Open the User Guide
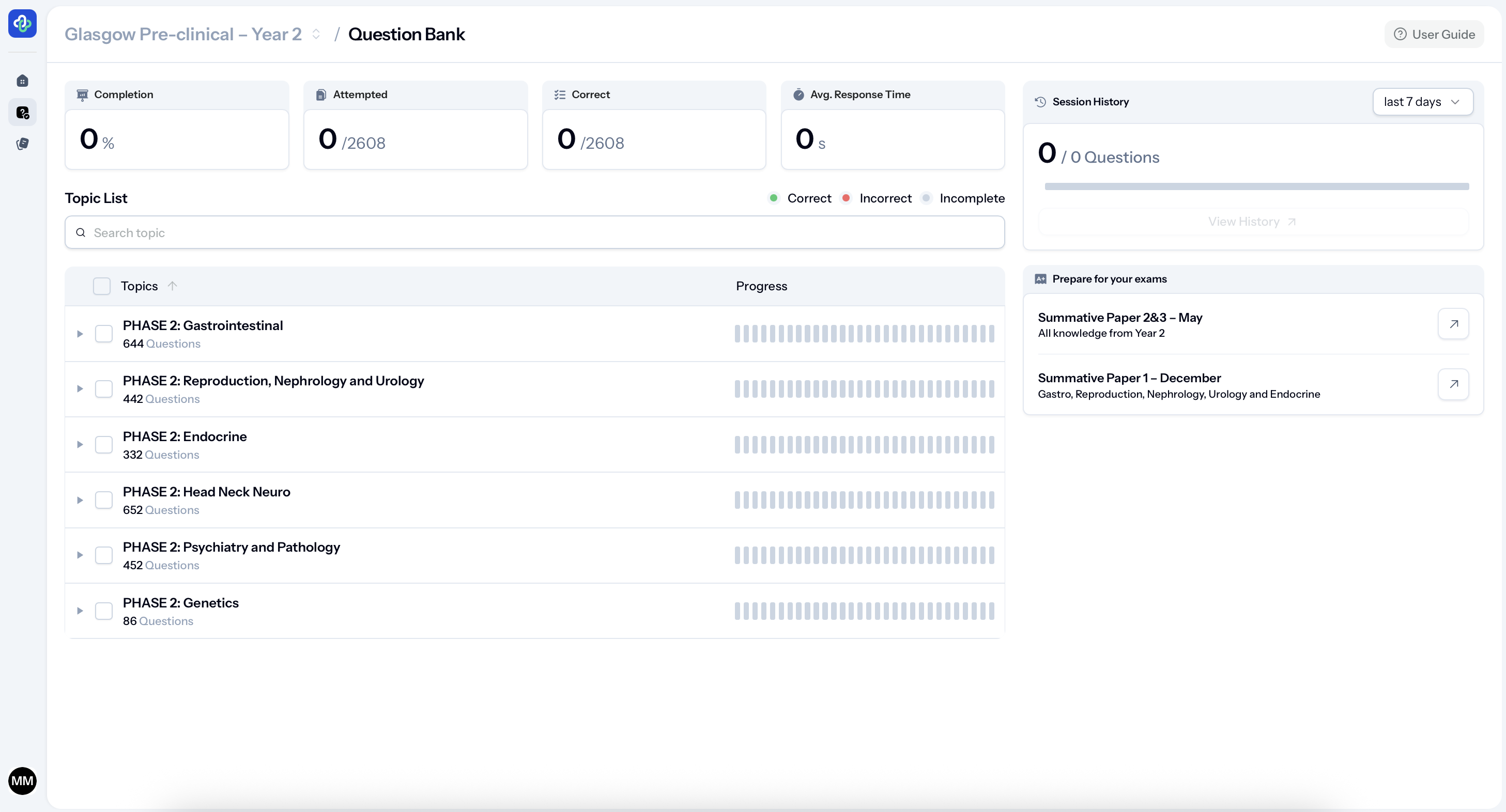This screenshot has width=1506, height=812. tap(1434, 35)
